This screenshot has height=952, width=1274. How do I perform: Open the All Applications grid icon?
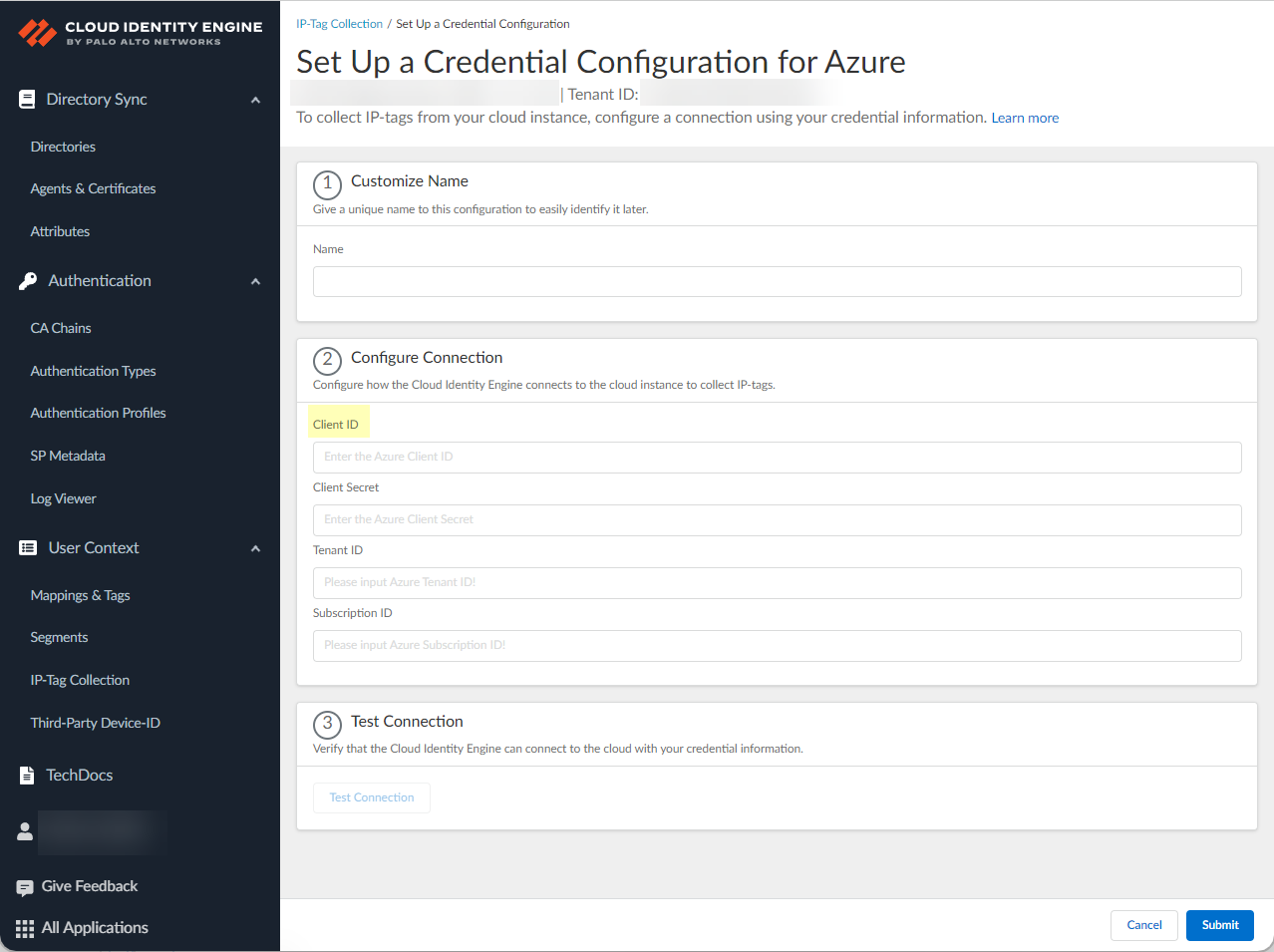[x=25, y=928]
